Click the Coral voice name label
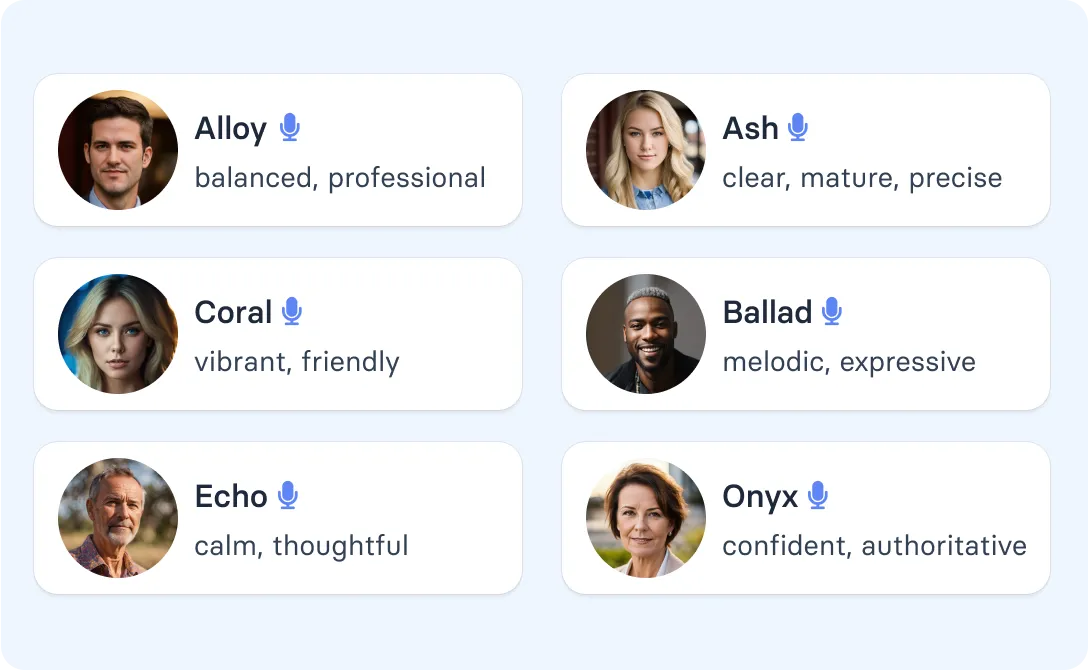Viewport: 1088px width, 670px height. click(x=234, y=311)
